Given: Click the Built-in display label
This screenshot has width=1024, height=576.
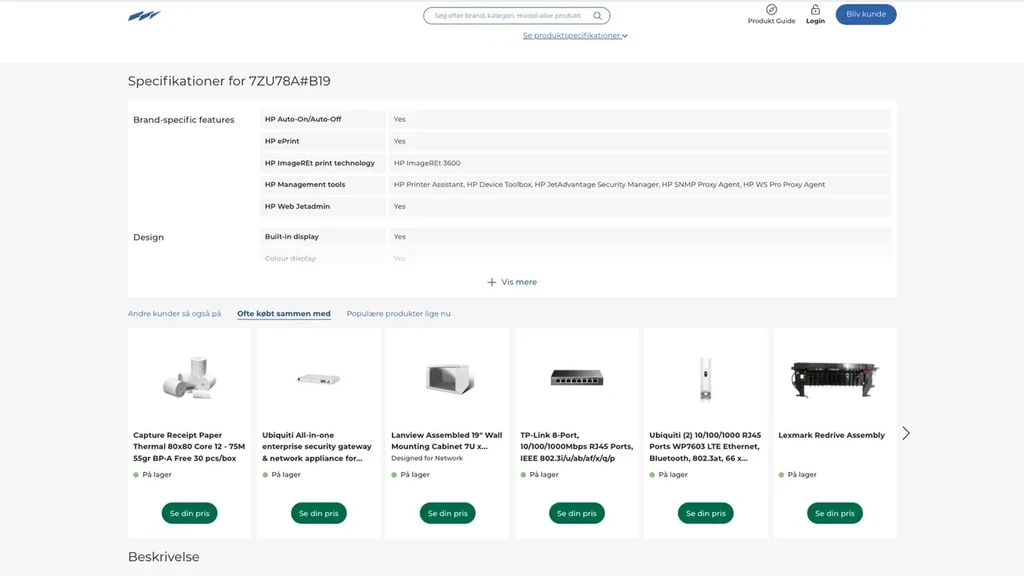Looking at the screenshot, I should [292, 237].
